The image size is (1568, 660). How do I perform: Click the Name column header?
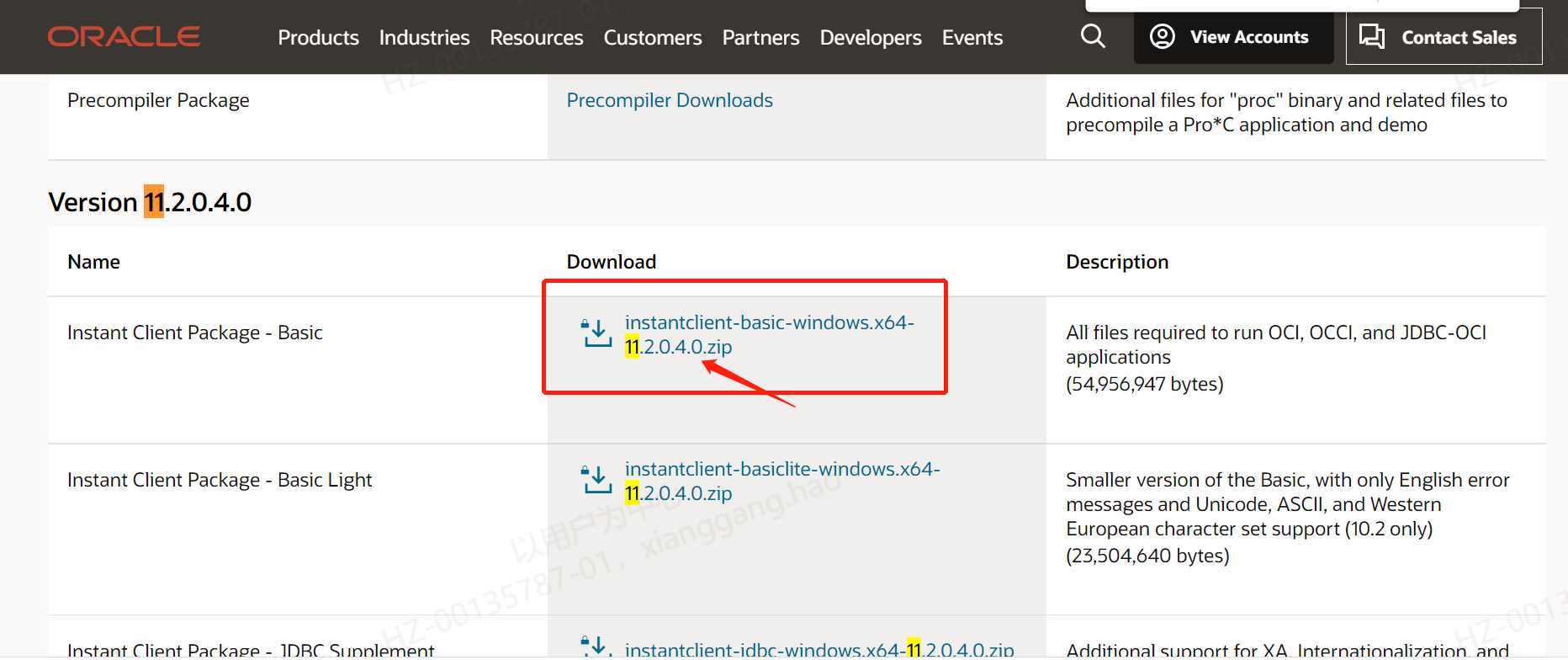coord(93,262)
